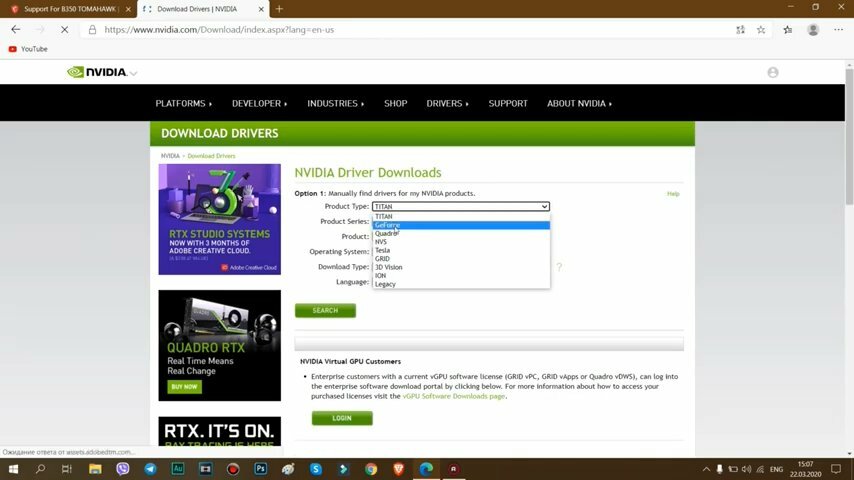Click BUY NOW on the Quadro RTX ad
The height and width of the screenshot is (480, 854).
click(185, 387)
